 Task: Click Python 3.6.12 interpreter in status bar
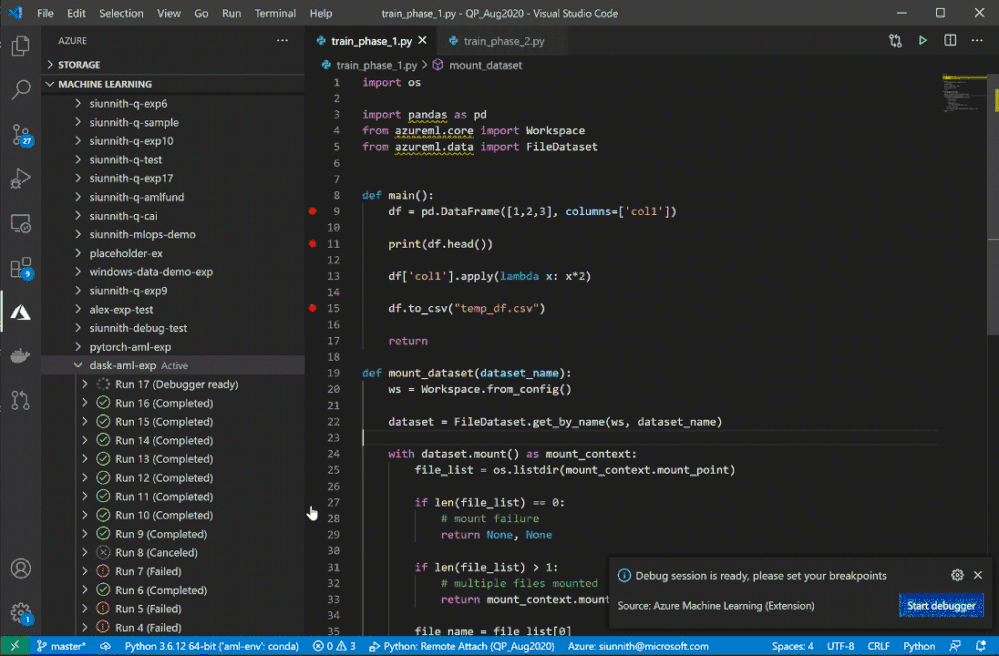click(x=212, y=646)
